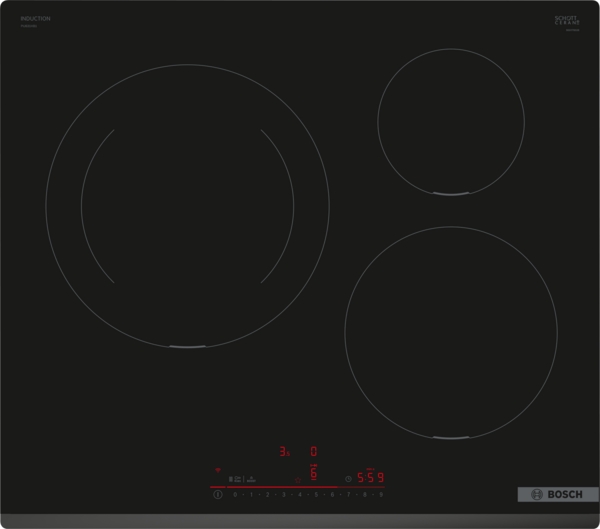Select the large left cooking zone
Screen dimensions: 600x529
point(187,207)
